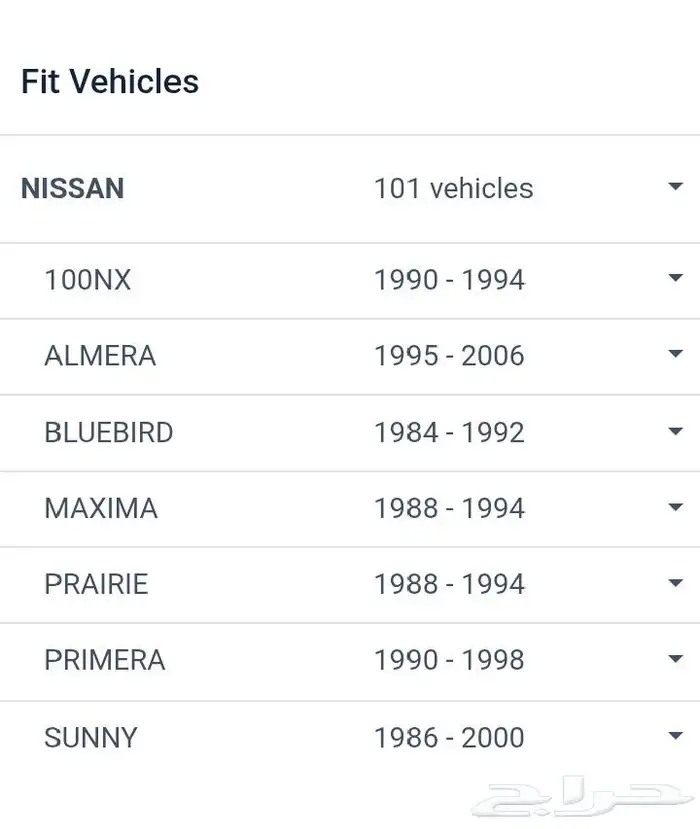Click the Fit Vehicles heading

[x=110, y=81]
